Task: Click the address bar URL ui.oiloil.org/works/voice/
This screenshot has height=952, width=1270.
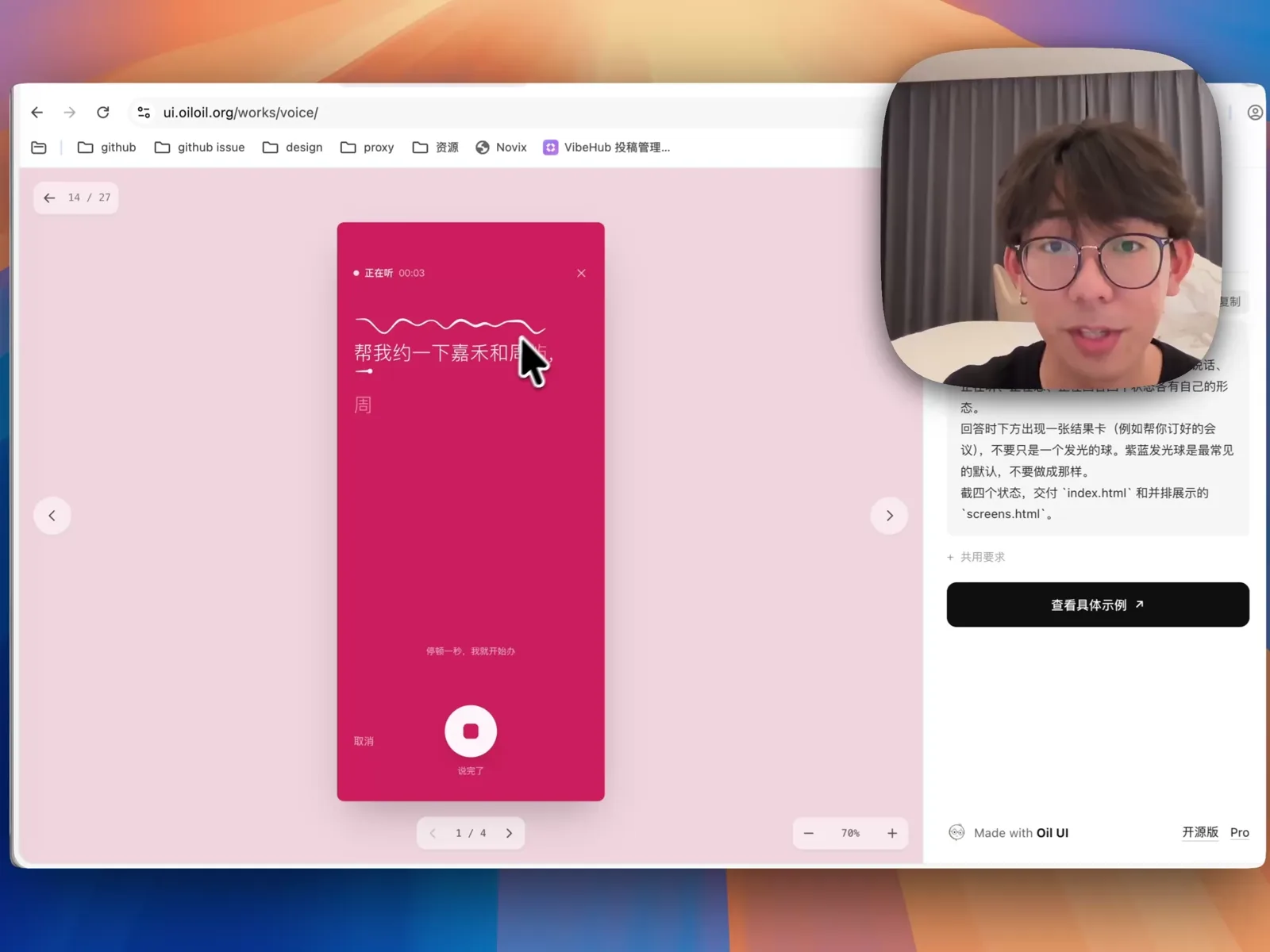Action: click(241, 113)
